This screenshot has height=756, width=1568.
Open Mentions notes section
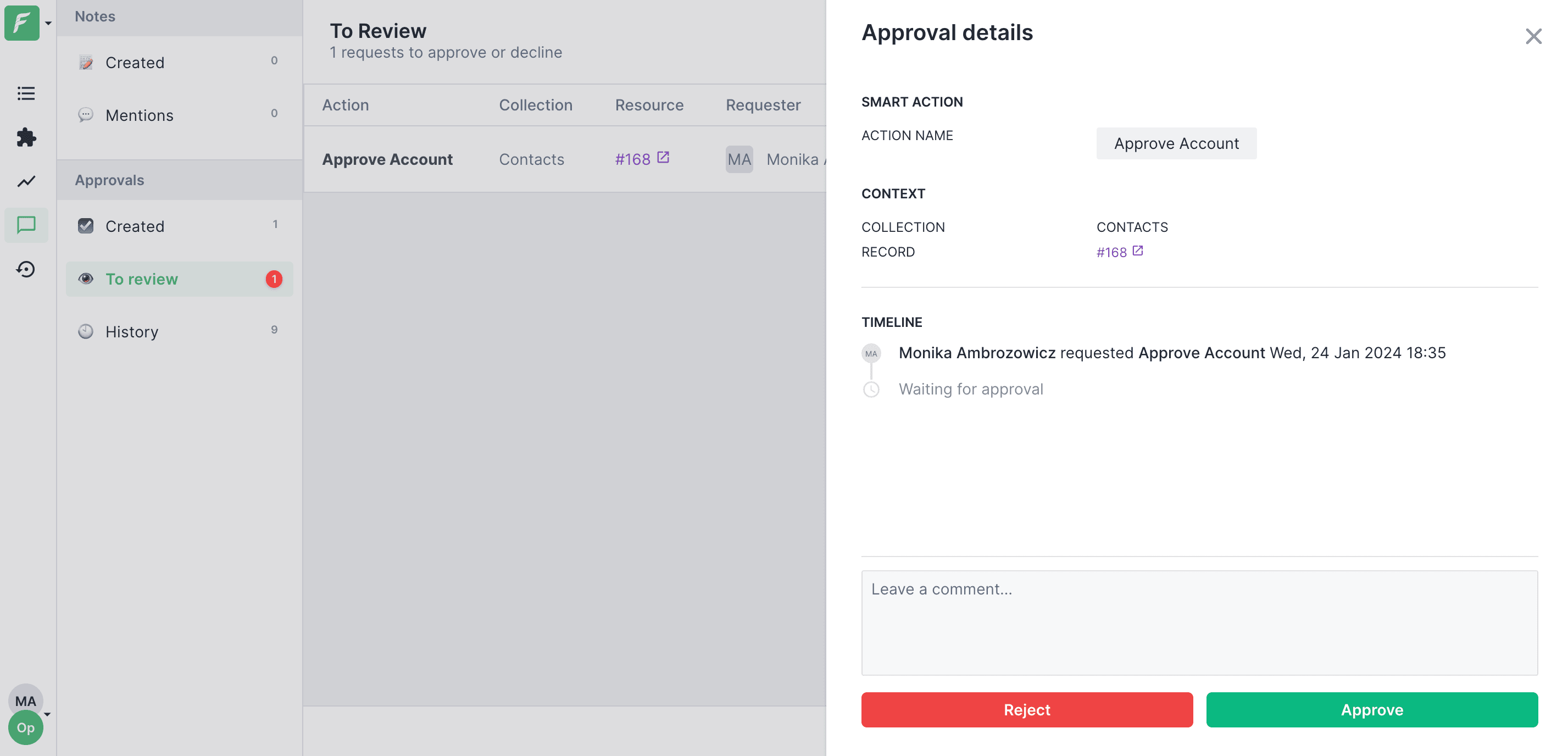tap(179, 114)
